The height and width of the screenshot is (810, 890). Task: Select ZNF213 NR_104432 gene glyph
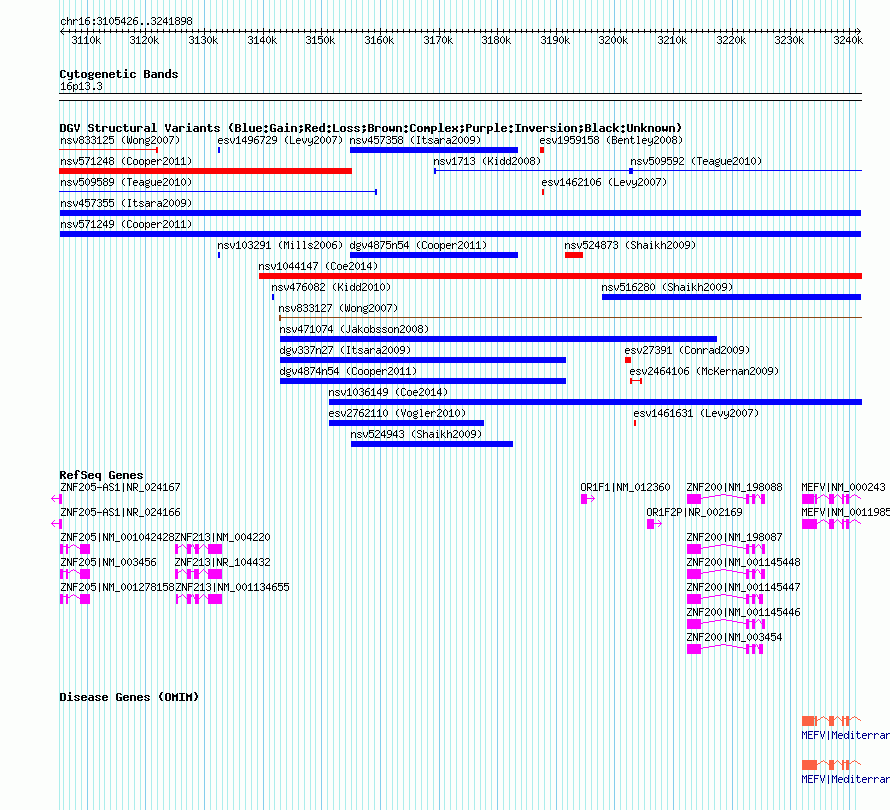tap(199, 574)
